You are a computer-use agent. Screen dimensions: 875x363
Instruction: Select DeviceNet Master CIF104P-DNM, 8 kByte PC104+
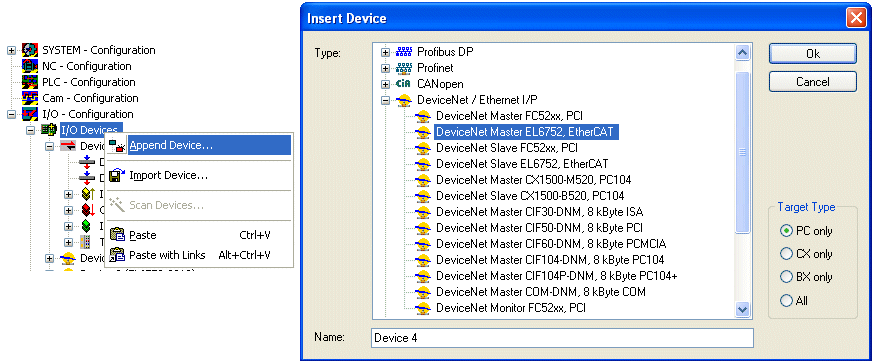556,276
